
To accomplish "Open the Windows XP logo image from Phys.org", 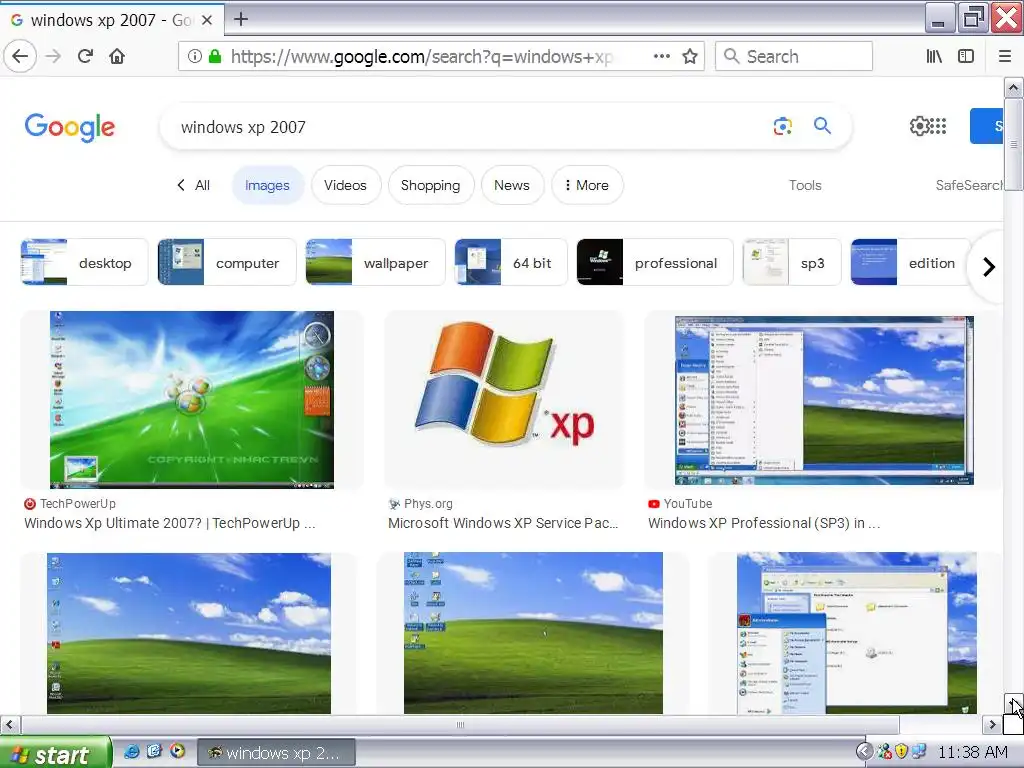I will 504,400.
